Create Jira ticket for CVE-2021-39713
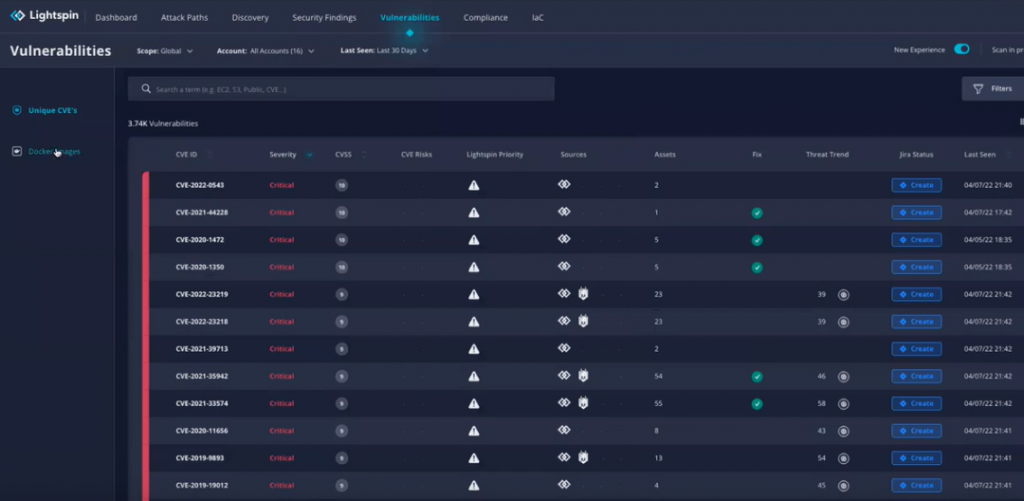The height and width of the screenshot is (501, 1024). coord(916,349)
